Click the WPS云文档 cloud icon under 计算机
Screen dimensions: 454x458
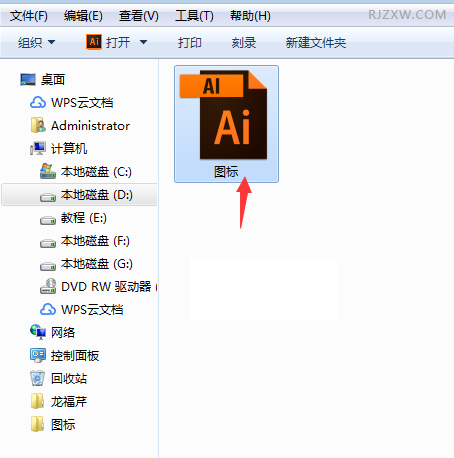tap(48, 310)
